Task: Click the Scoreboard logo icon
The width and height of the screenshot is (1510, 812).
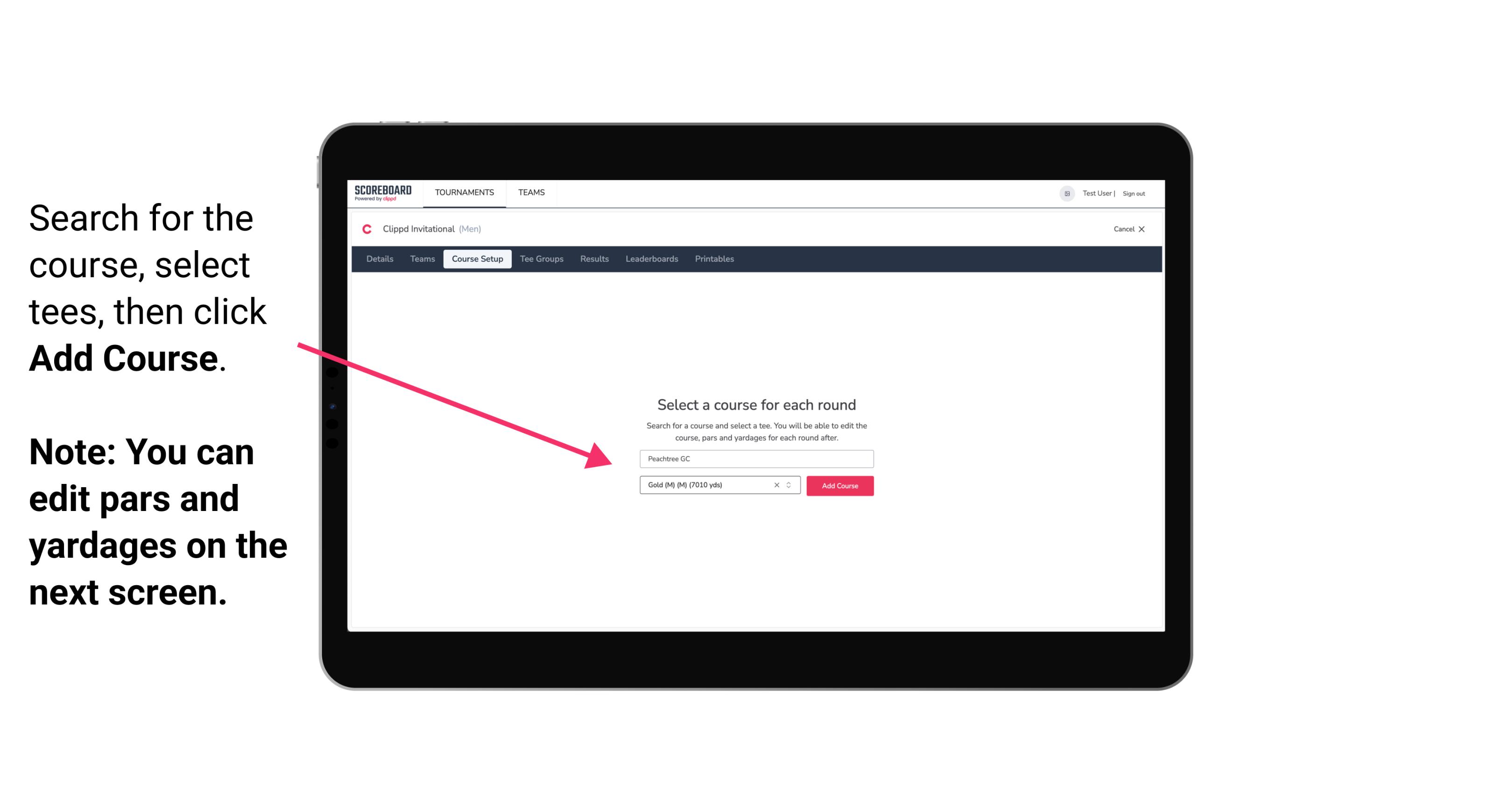Action: (x=384, y=193)
